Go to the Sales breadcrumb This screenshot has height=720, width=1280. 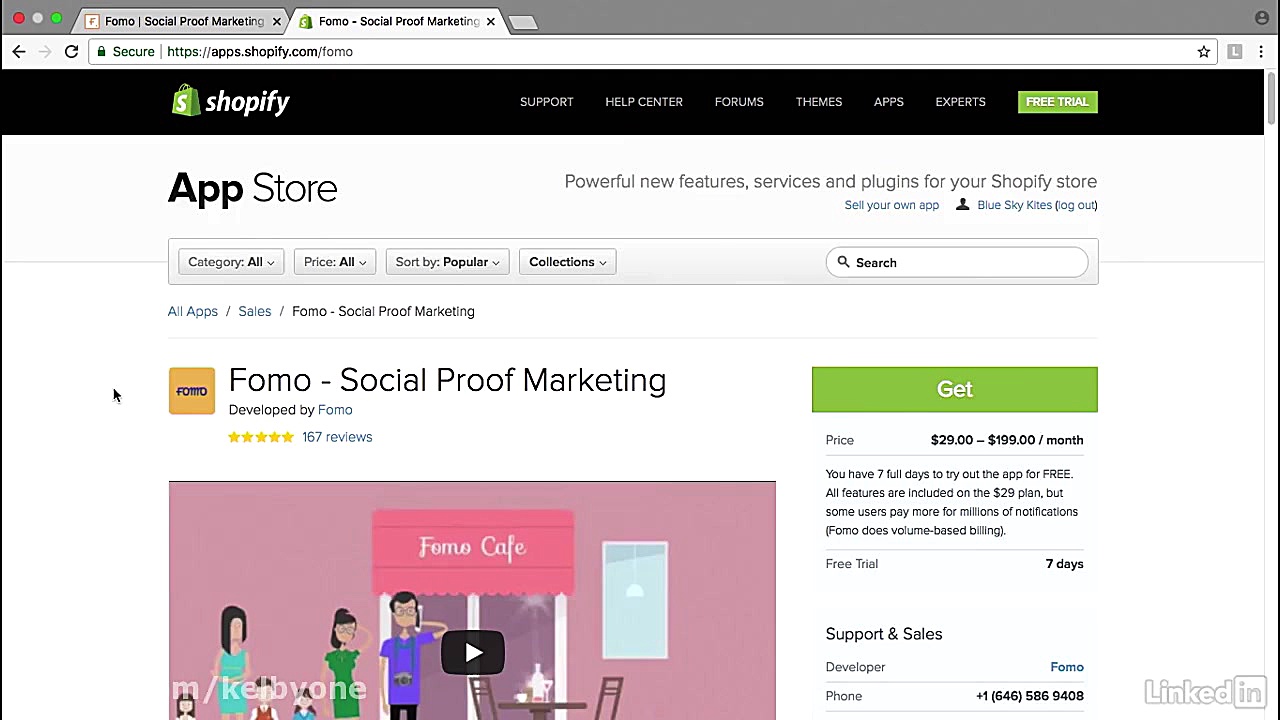tap(255, 311)
